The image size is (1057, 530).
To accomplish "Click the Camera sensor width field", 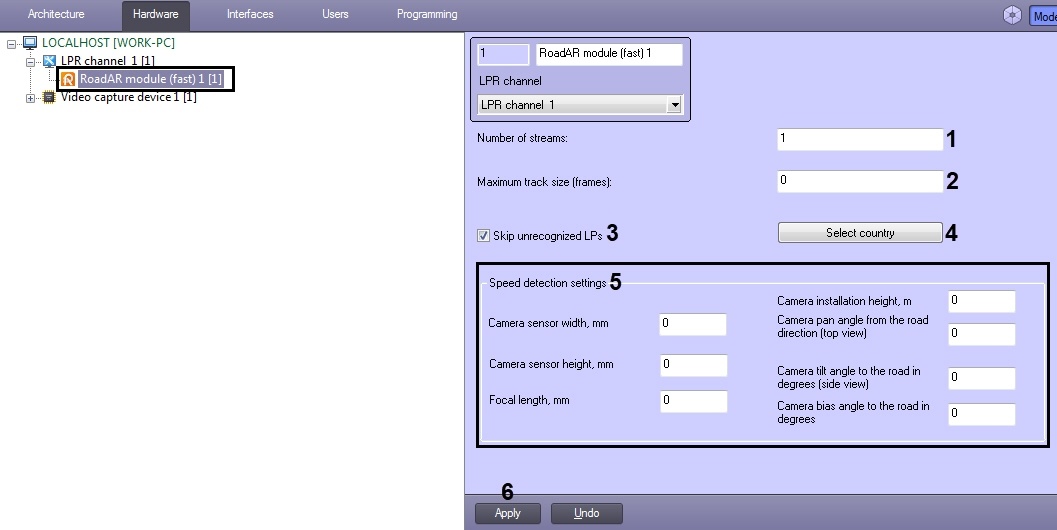I will [692, 324].
